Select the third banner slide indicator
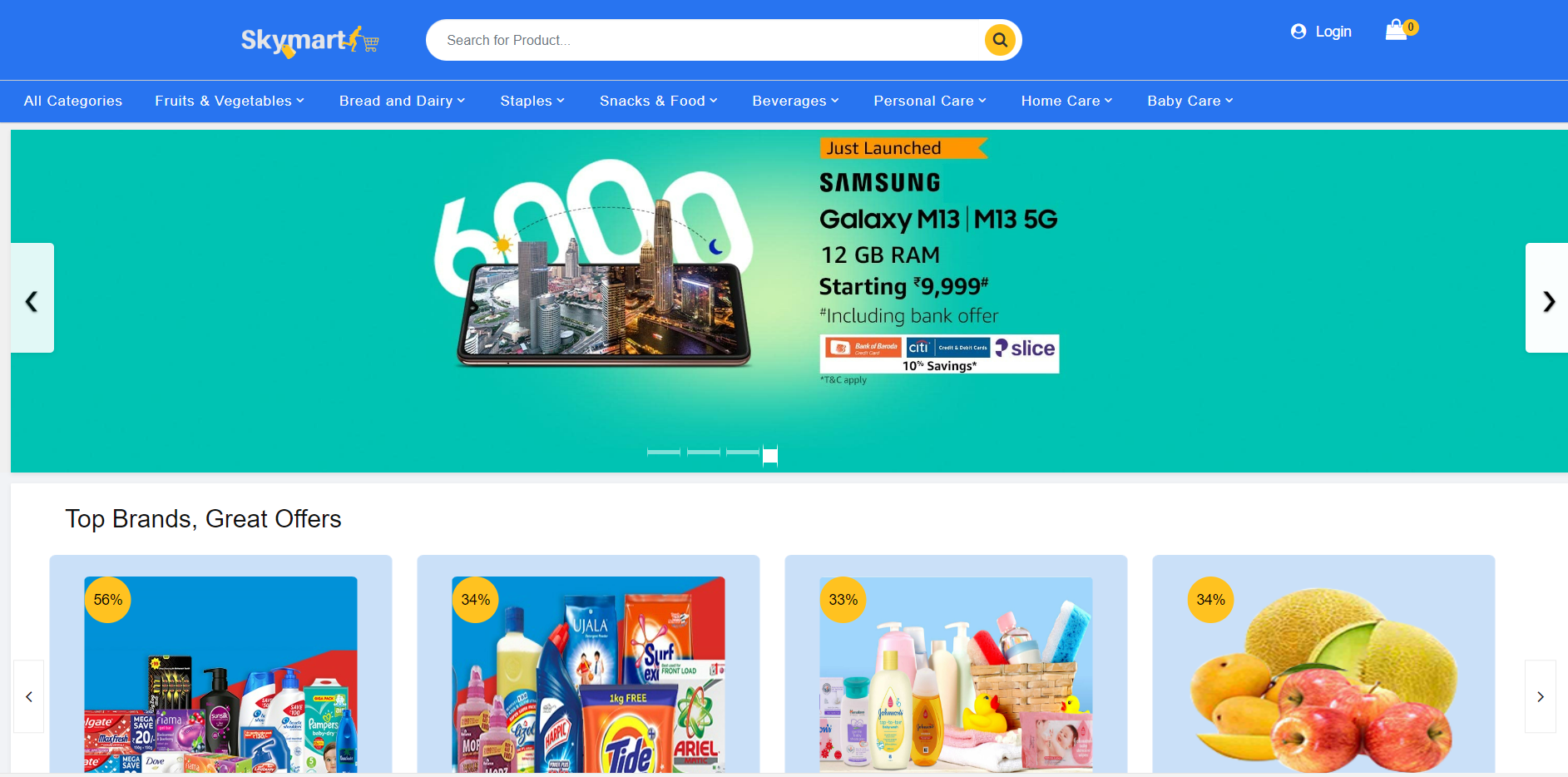This screenshot has width=1568, height=777. pos(743,452)
